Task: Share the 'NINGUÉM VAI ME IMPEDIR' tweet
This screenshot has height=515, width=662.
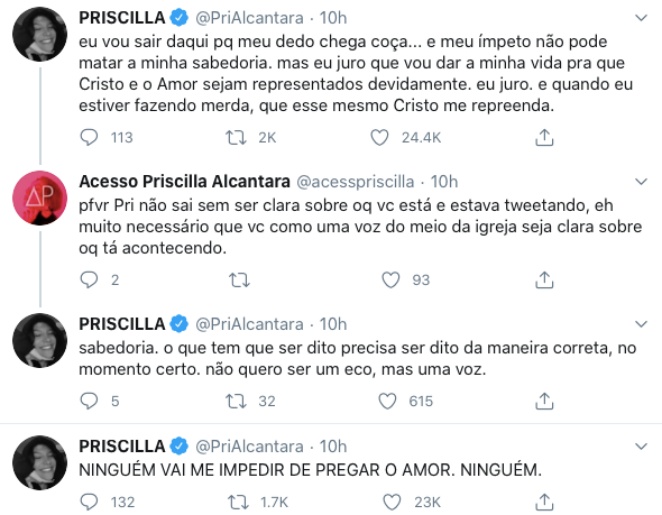Action: (545, 502)
